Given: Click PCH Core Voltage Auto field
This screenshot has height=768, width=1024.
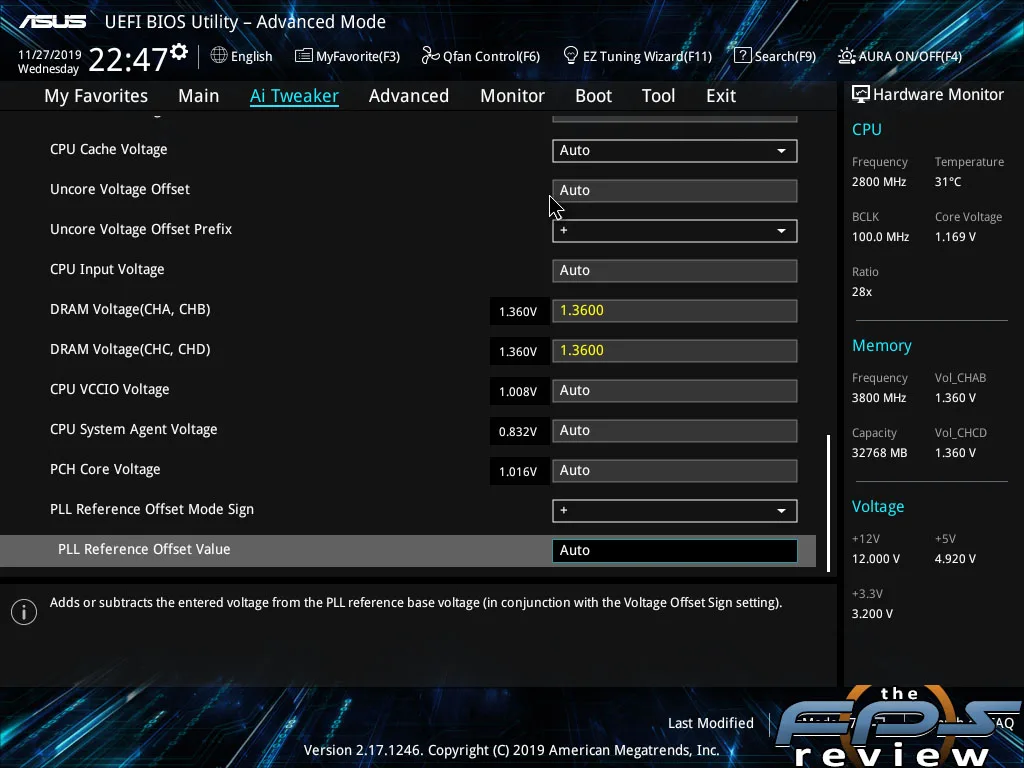Looking at the screenshot, I should (x=675, y=471).
